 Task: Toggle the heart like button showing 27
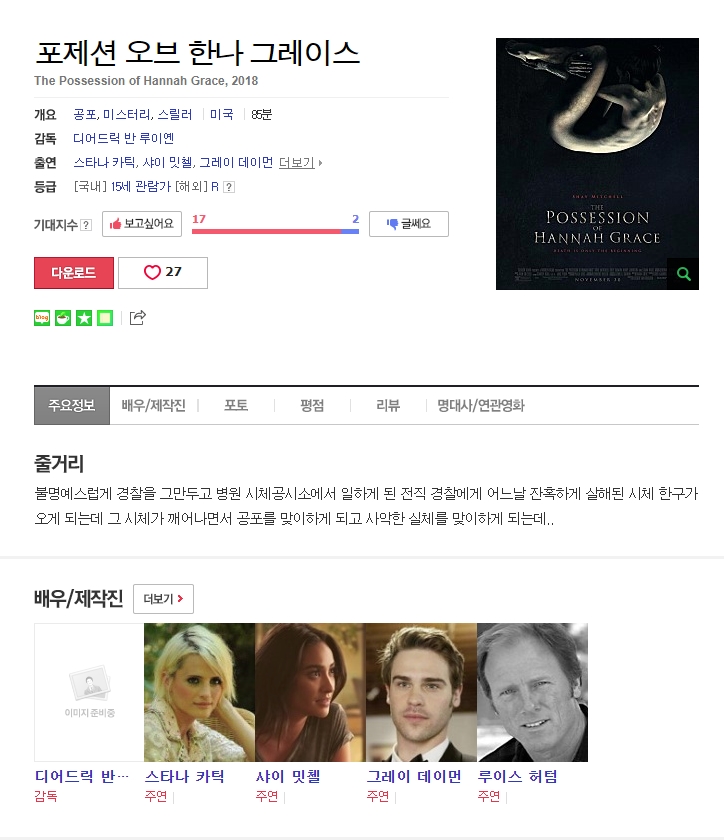[163, 273]
